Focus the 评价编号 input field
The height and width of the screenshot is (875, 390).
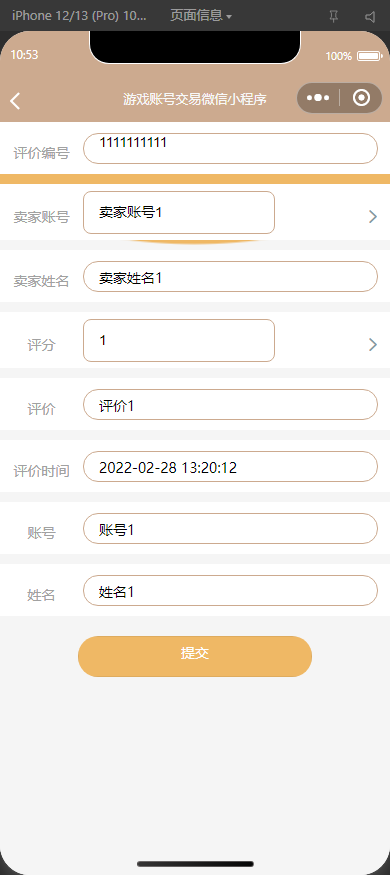pos(230,148)
